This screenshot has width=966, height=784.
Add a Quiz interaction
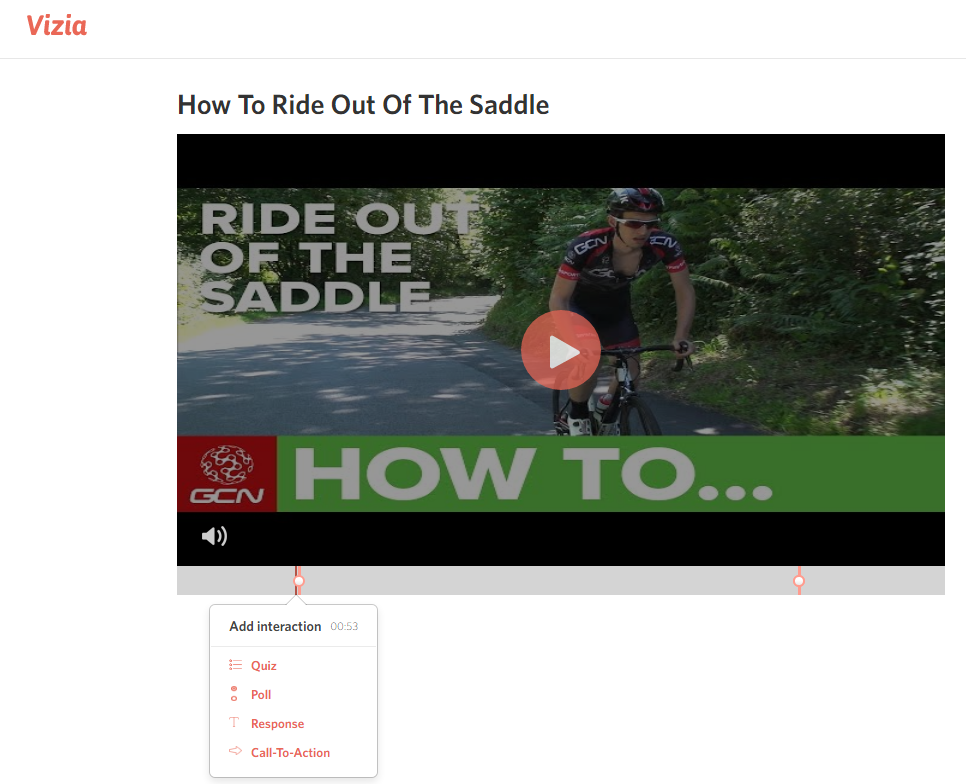coord(264,666)
